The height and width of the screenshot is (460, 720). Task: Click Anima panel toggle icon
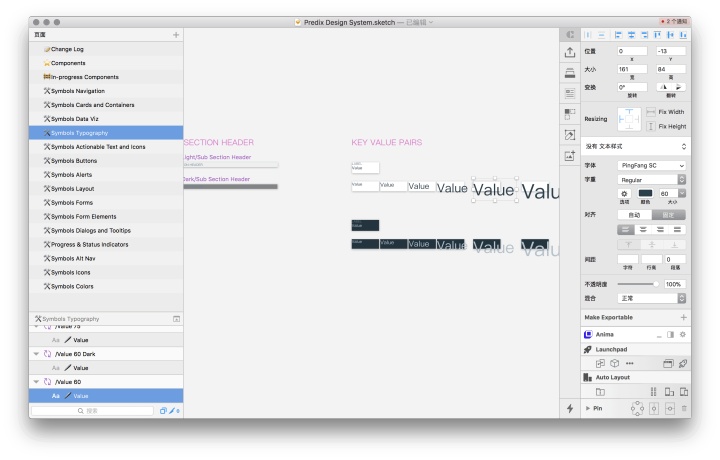(670, 335)
